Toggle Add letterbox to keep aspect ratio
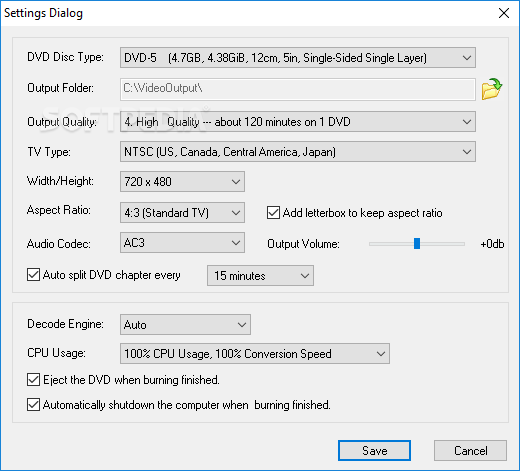The image size is (520, 471). click(273, 213)
